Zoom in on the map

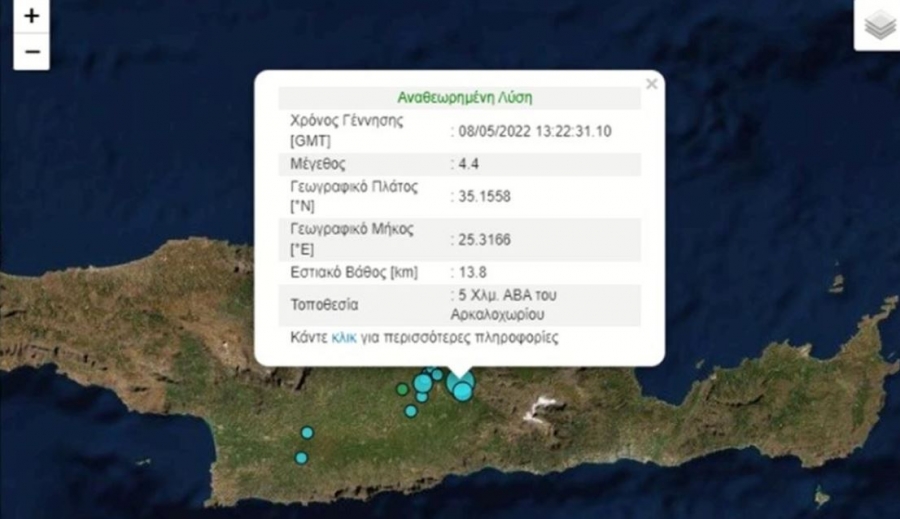pyautogui.click(x=31, y=17)
